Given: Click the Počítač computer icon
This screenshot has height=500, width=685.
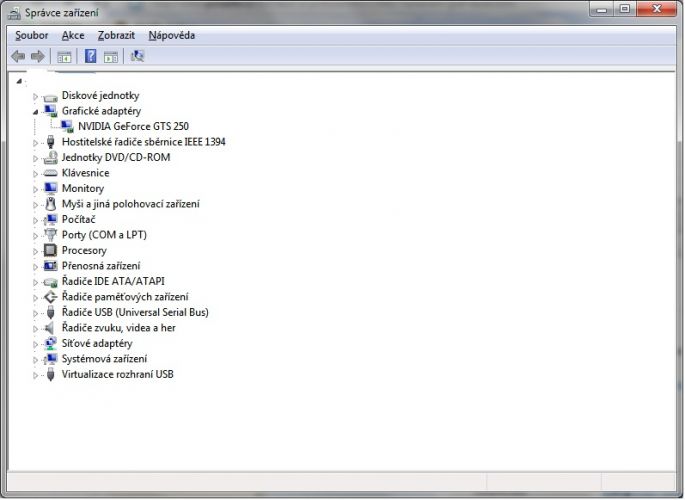Looking at the screenshot, I should pos(51,219).
